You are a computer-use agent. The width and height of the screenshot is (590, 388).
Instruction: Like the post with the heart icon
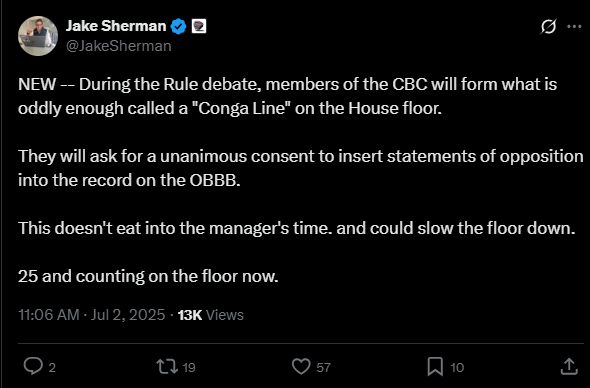(x=301, y=367)
